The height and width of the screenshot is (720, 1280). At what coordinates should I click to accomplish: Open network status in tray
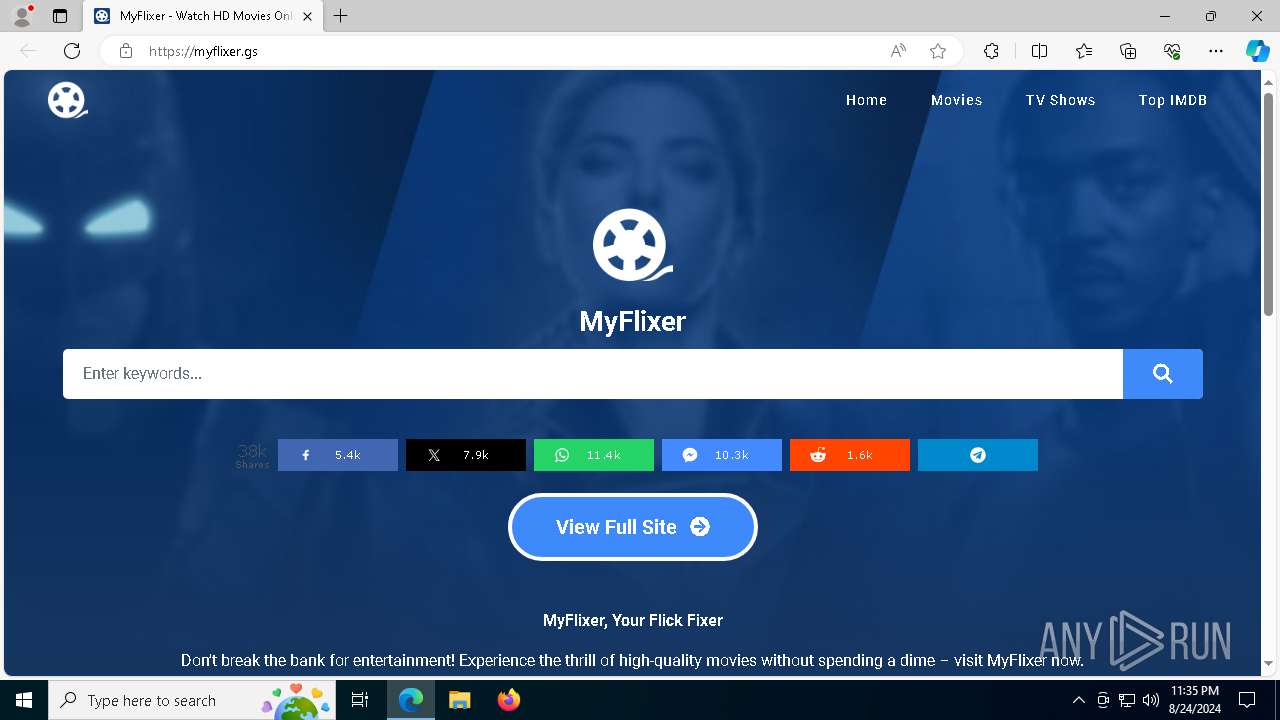tap(1127, 700)
